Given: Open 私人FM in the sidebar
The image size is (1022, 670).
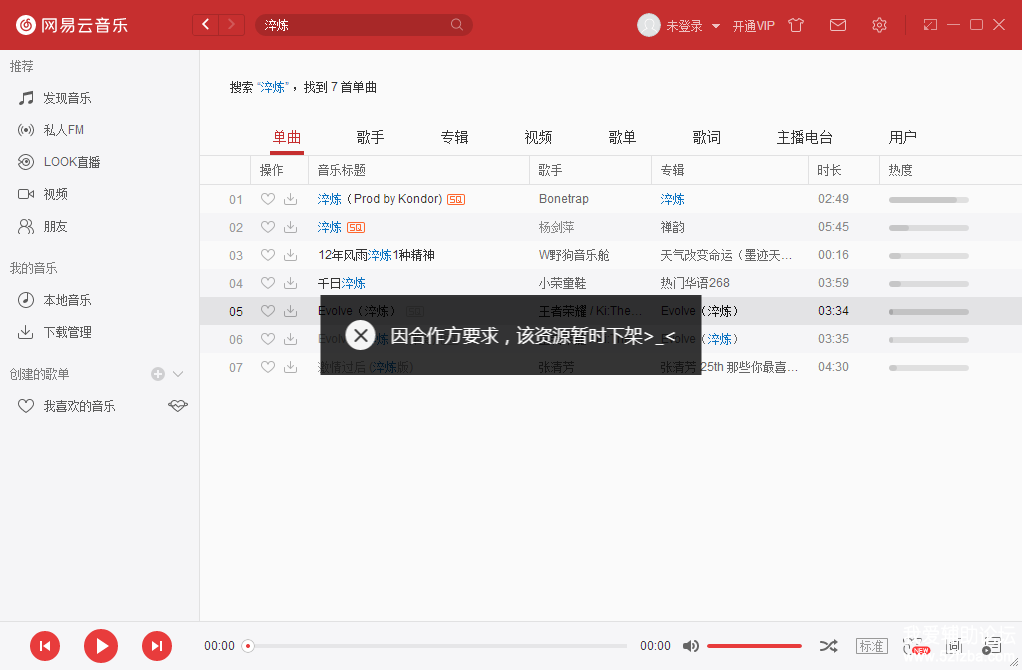Looking at the screenshot, I should 63,130.
